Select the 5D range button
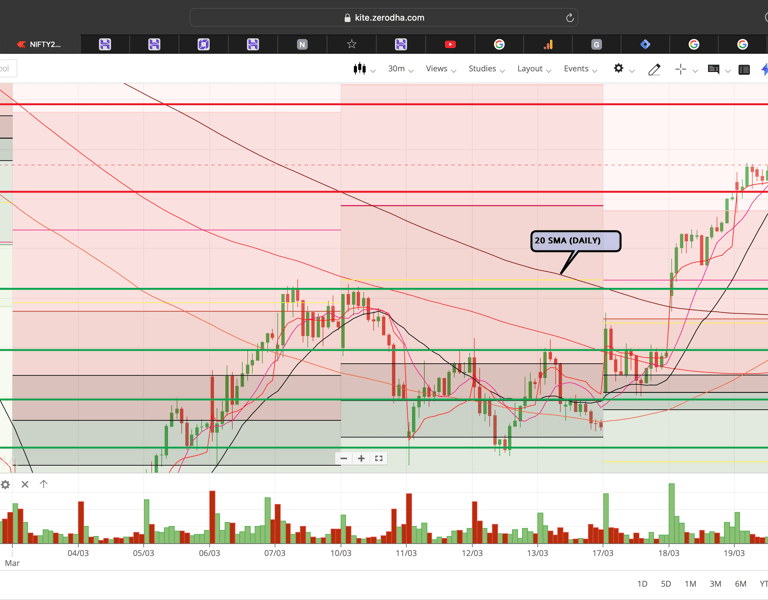 (x=666, y=584)
